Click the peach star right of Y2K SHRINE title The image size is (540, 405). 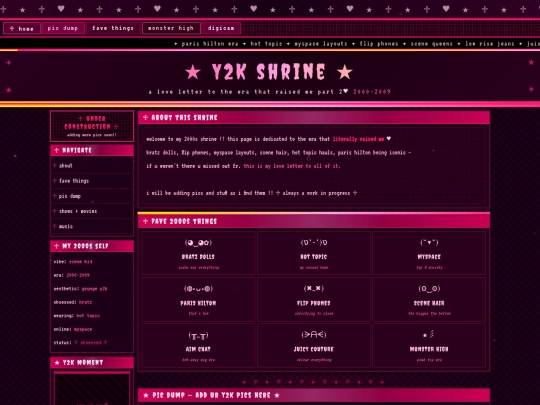coord(345,72)
